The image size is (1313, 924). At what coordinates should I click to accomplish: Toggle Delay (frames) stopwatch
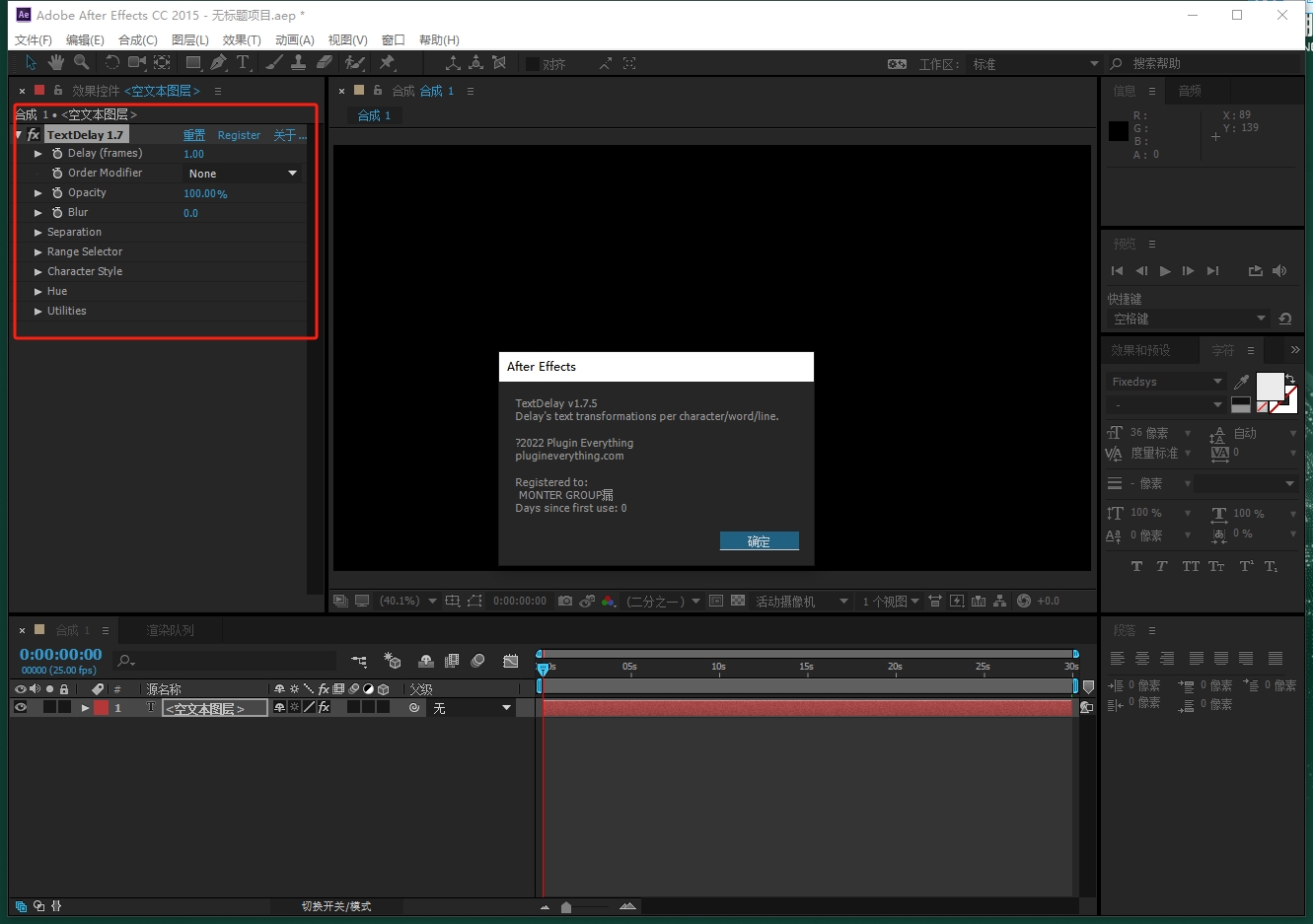tap(57, 154)
